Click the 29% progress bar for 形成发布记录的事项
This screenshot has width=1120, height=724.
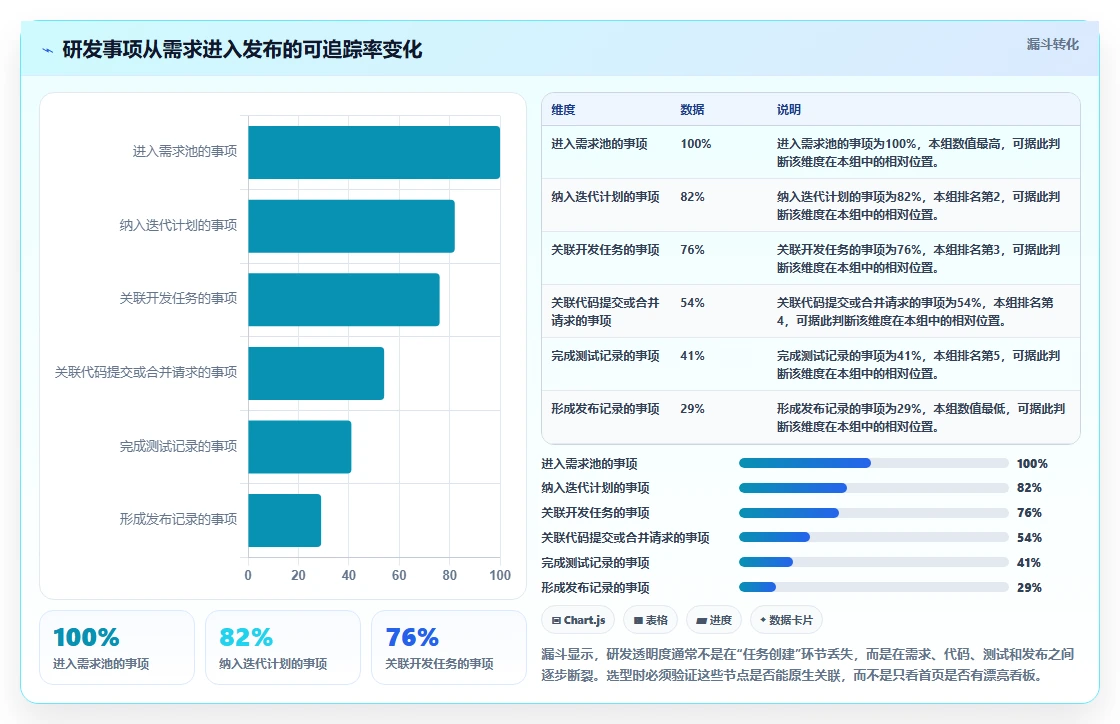coord(874,588)
